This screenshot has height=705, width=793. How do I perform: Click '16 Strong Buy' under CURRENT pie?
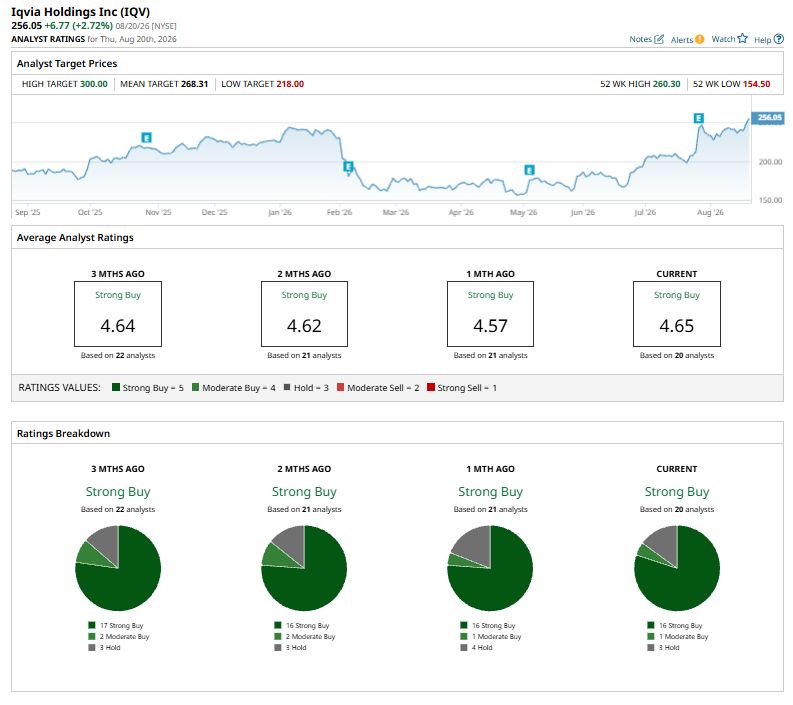point(675,626)
